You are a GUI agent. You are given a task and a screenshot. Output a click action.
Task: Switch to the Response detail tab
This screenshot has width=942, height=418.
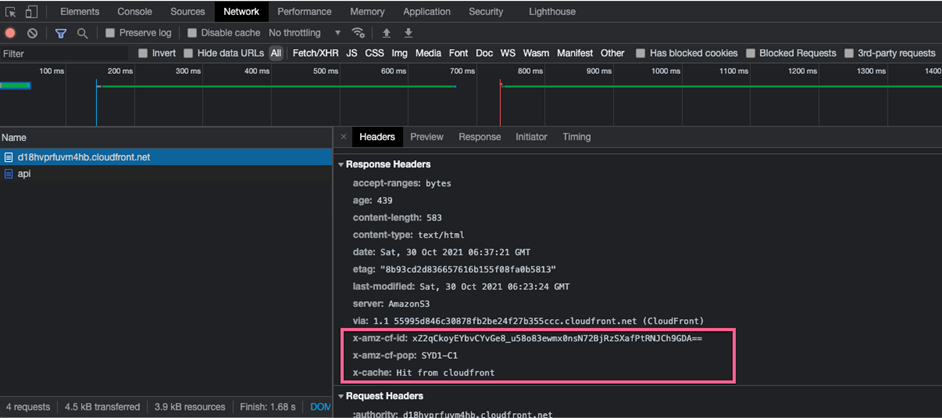pos(480,137)
